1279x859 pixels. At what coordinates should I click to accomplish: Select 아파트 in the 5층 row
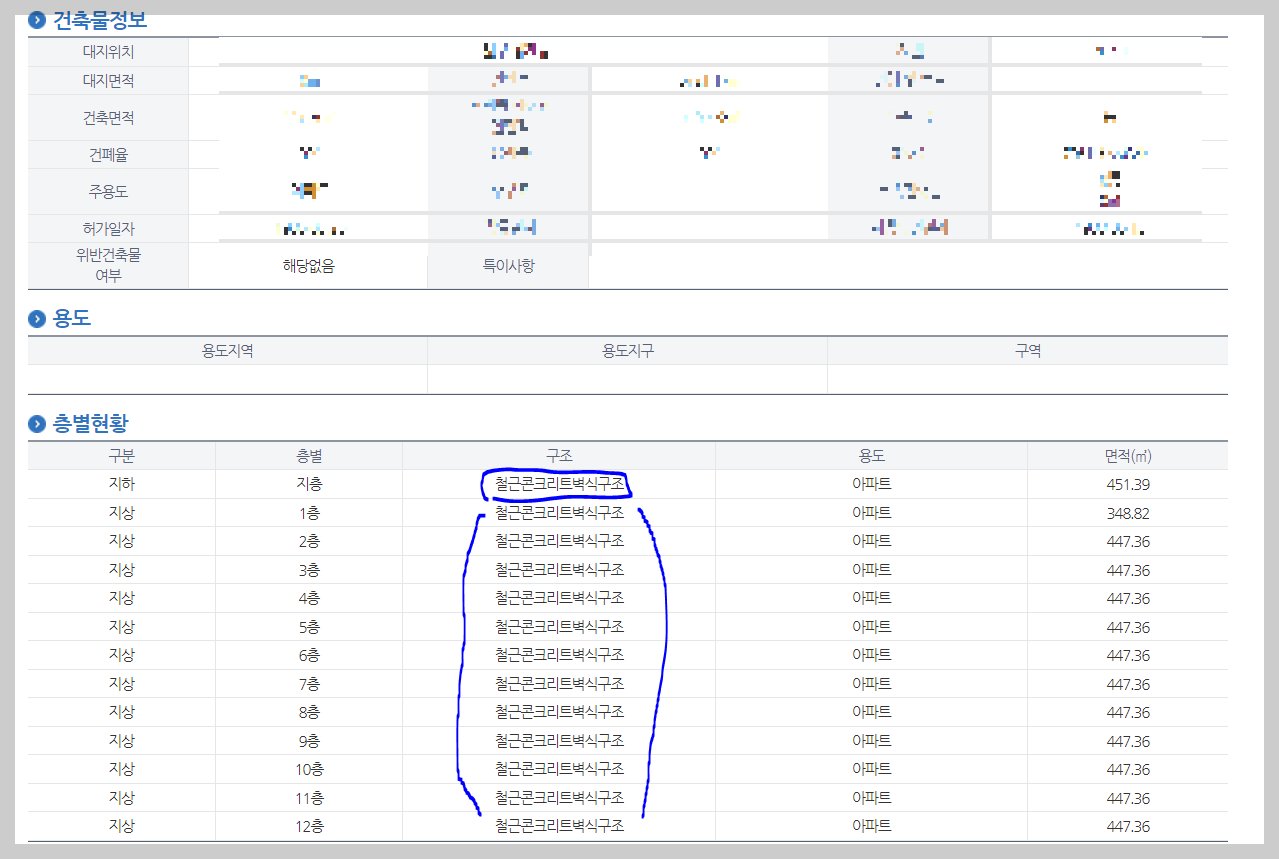click(871, 627)
